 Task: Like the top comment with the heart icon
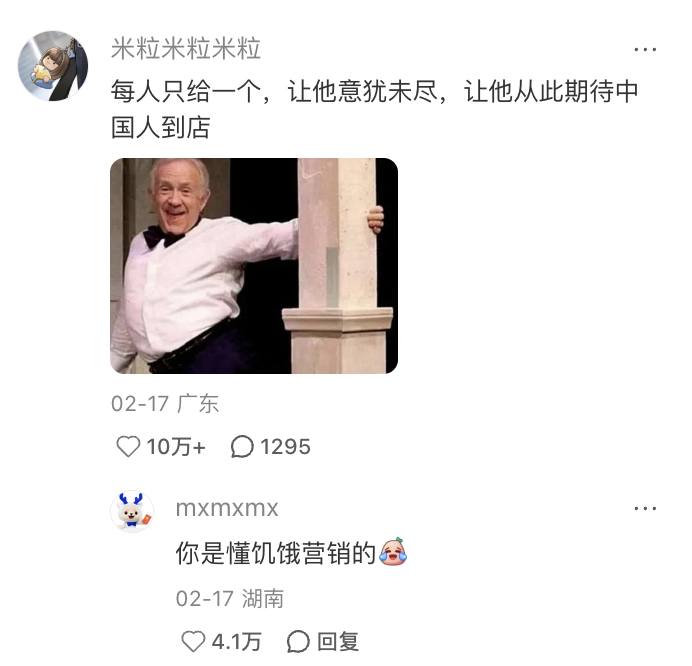[128, 446]
